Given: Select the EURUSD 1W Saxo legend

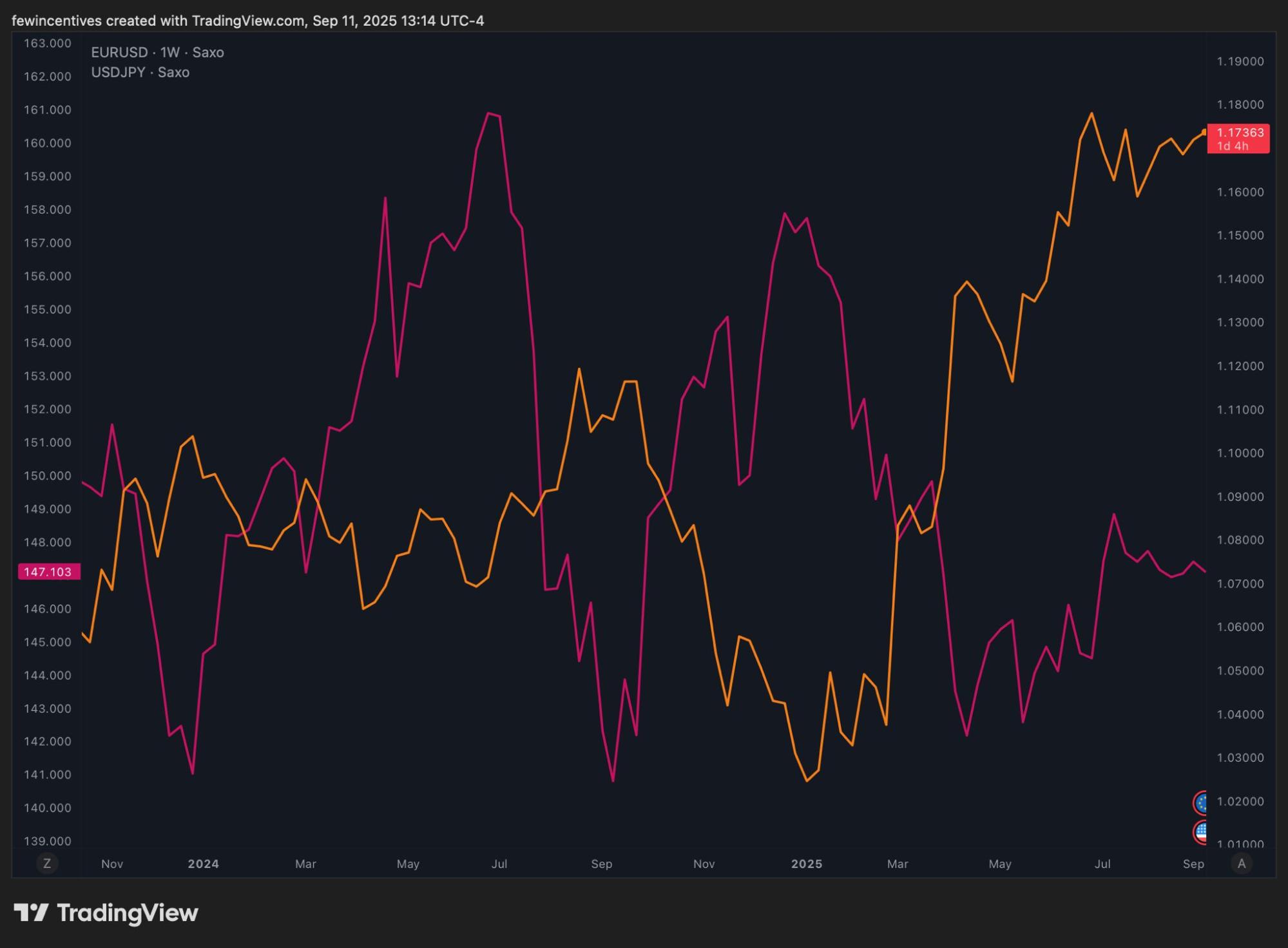Looking at the screenshot, I should pyautogui.click(x=157, y=52).
